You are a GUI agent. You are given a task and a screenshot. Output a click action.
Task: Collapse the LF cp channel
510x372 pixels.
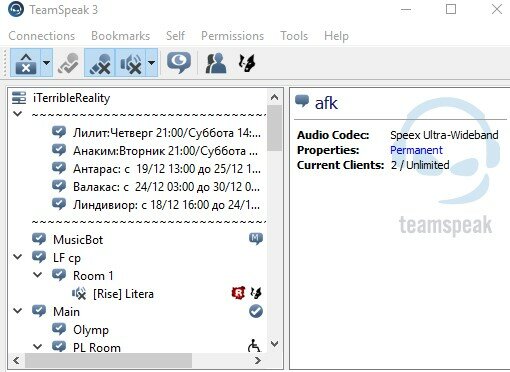(x=17, y=257)
